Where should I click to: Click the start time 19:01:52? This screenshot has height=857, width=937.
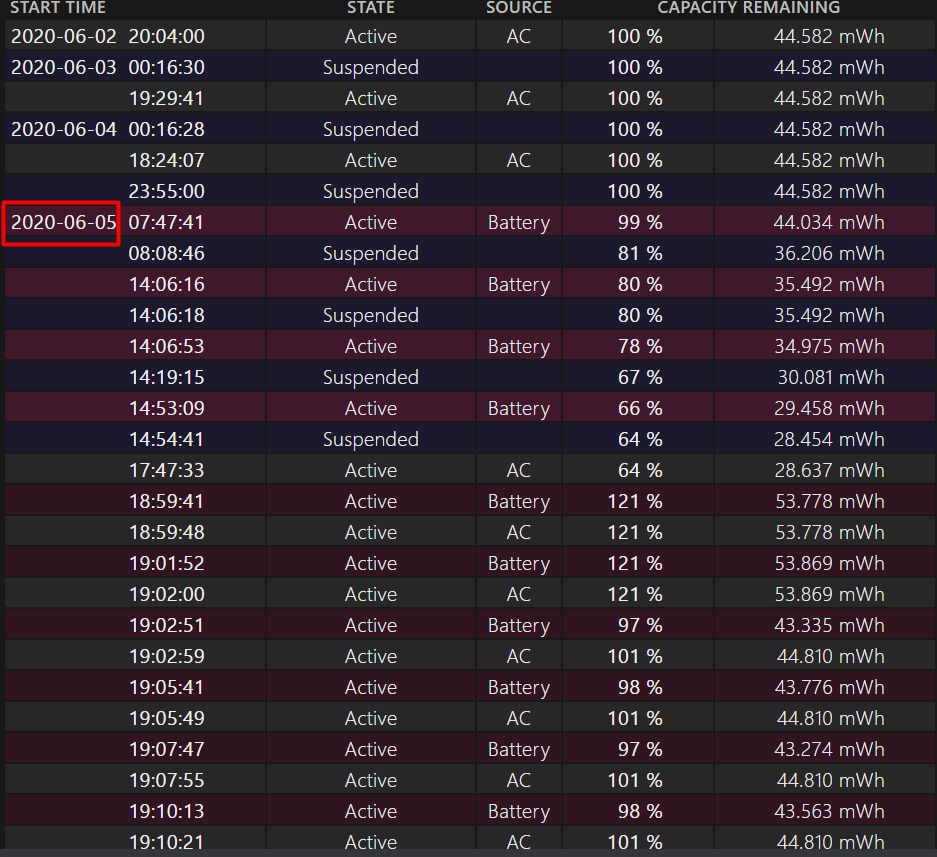pyautogui.click(x=167, y=564)
